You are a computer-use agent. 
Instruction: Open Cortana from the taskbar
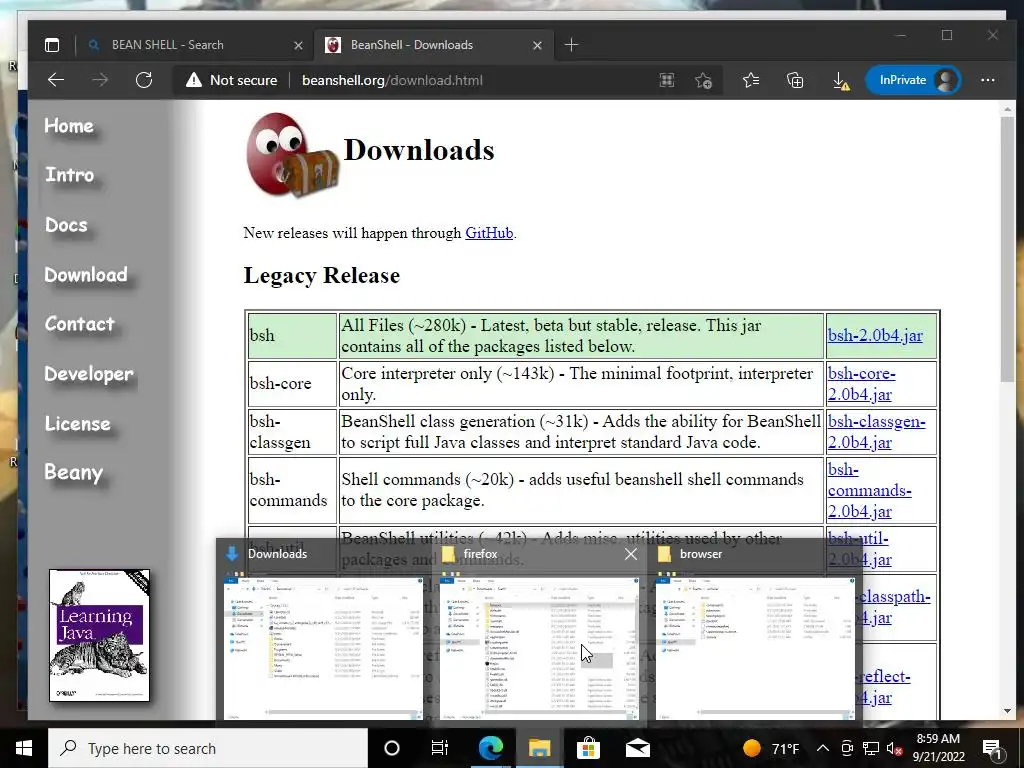click(x=392, y=748)
